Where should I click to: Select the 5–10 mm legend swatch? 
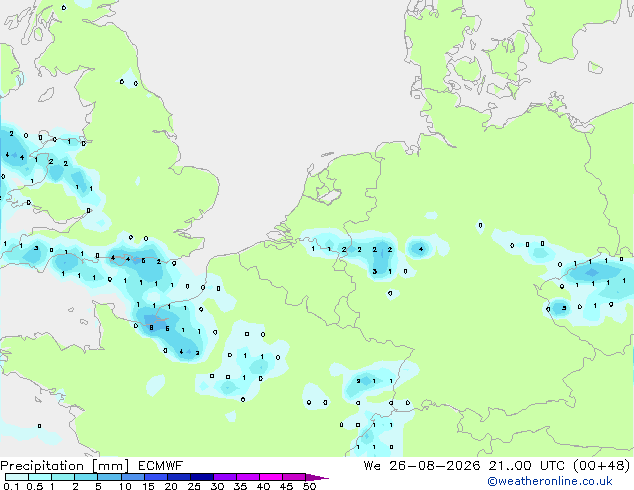tap(109, 477)
